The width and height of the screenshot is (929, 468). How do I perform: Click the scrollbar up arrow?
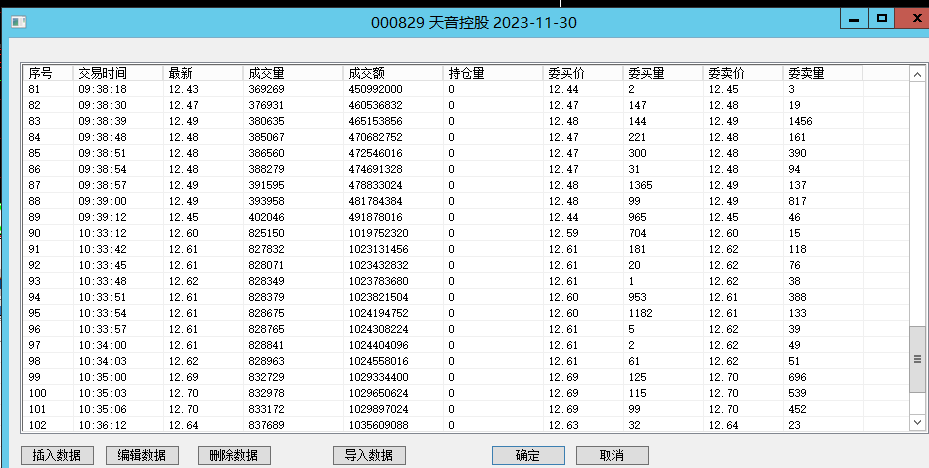[x=917, y=75]
